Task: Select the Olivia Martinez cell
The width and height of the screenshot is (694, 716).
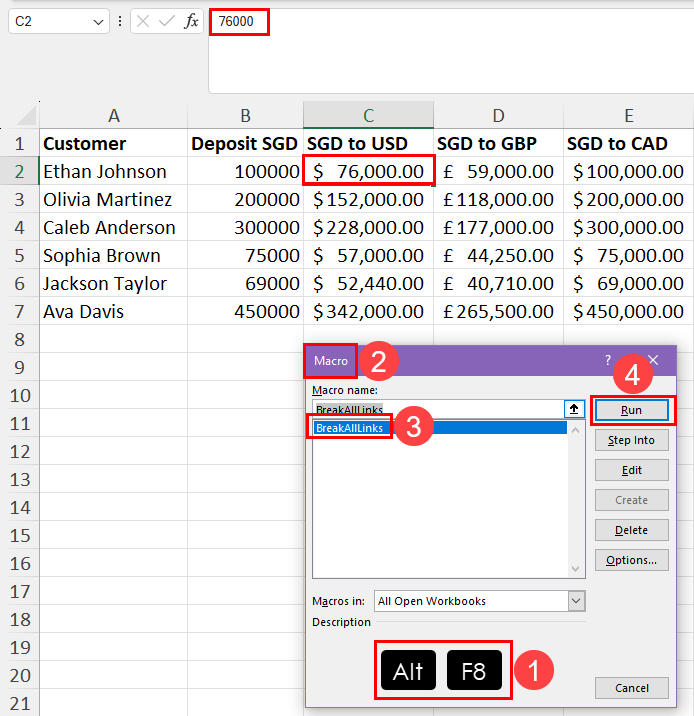Action: (x=114, y=200)
